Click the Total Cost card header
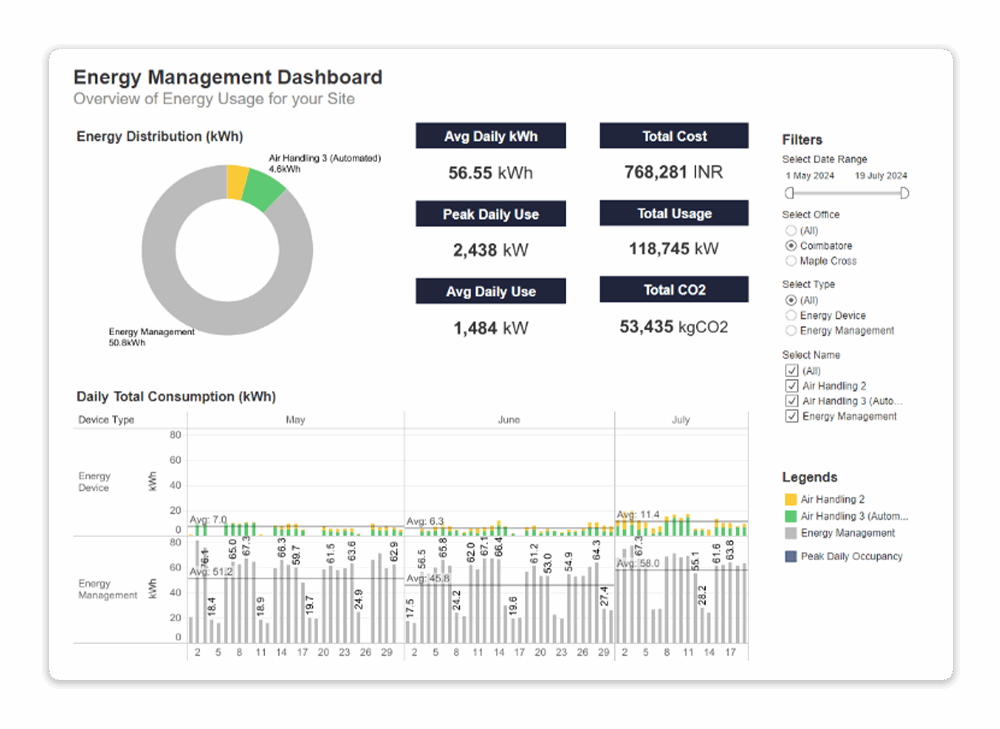1000x729 pixels. (x=674, y=136)
